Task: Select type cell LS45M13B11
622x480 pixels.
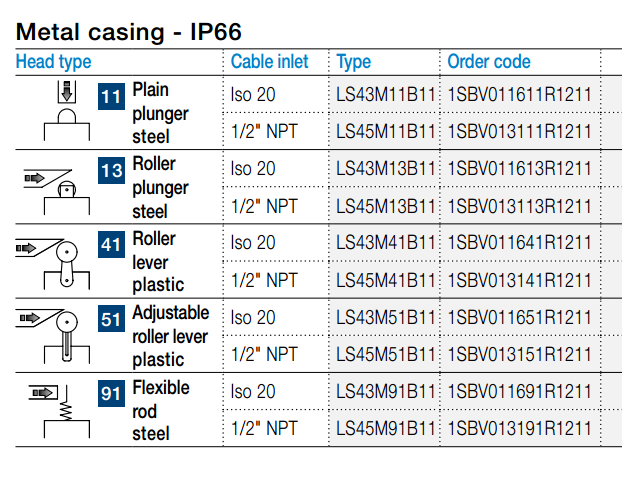Action: (x=386, y=206)
